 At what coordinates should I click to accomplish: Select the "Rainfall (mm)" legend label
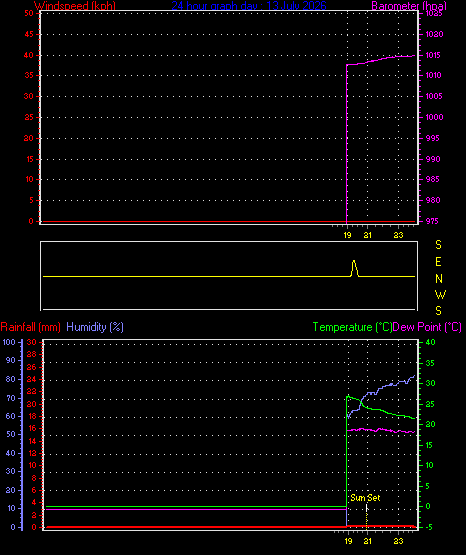pyautogui.click(x=30, y=327)
